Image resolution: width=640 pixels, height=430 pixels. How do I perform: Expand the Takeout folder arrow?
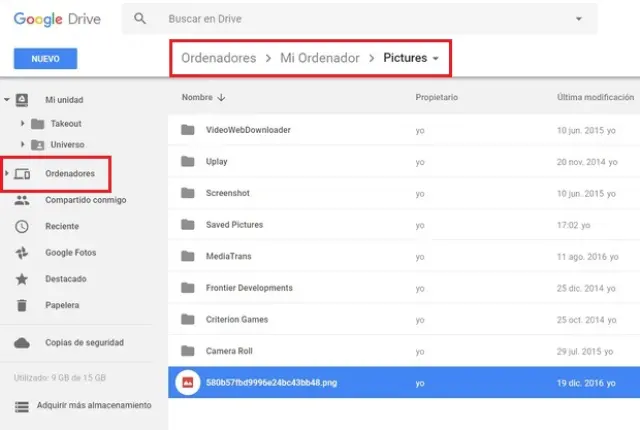pyautogui.click(x=22, y=123)
